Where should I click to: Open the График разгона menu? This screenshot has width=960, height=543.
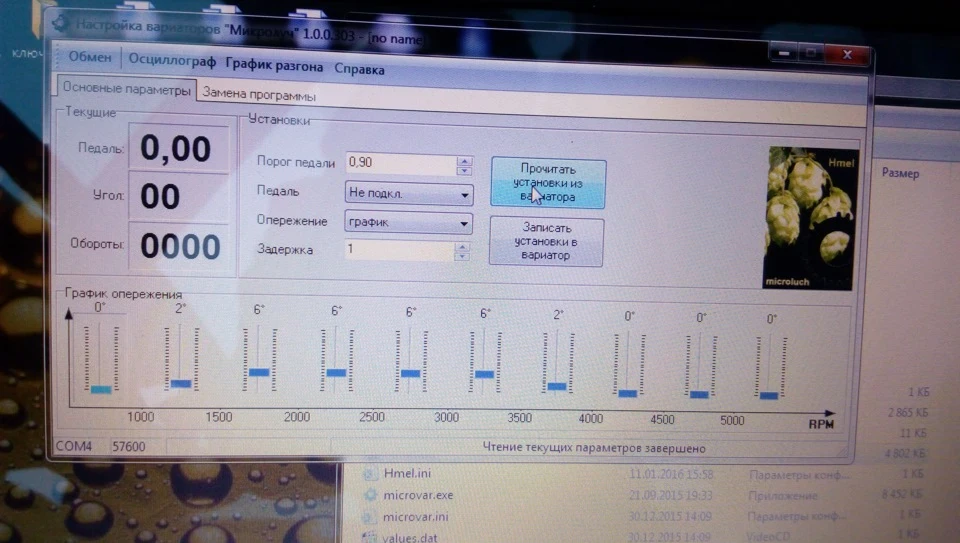click(274, 65)
